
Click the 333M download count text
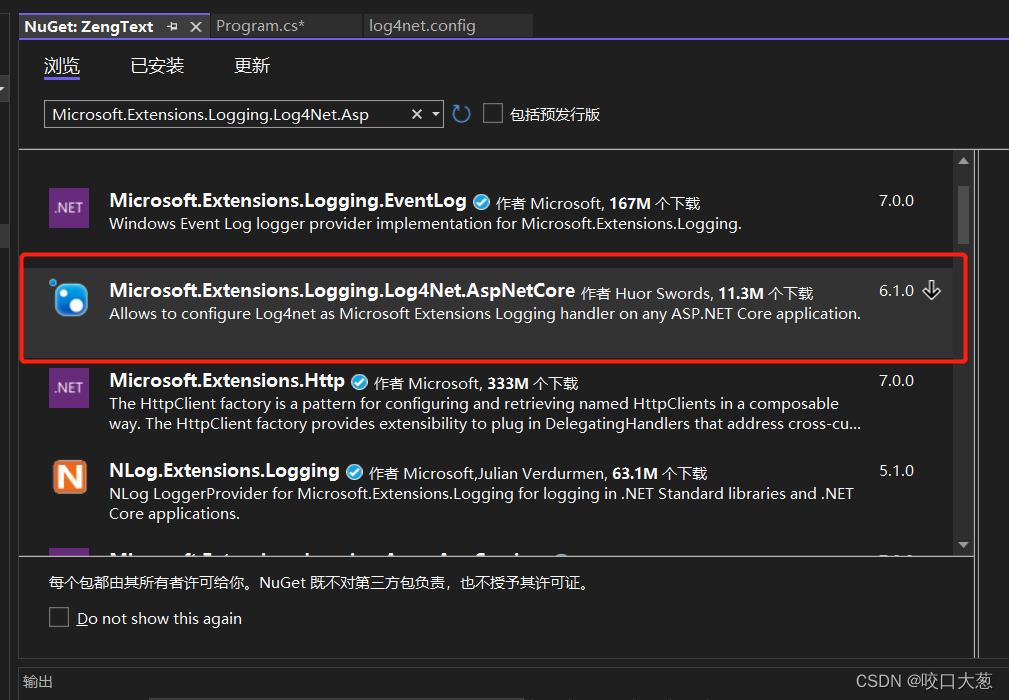pos(508,384)
